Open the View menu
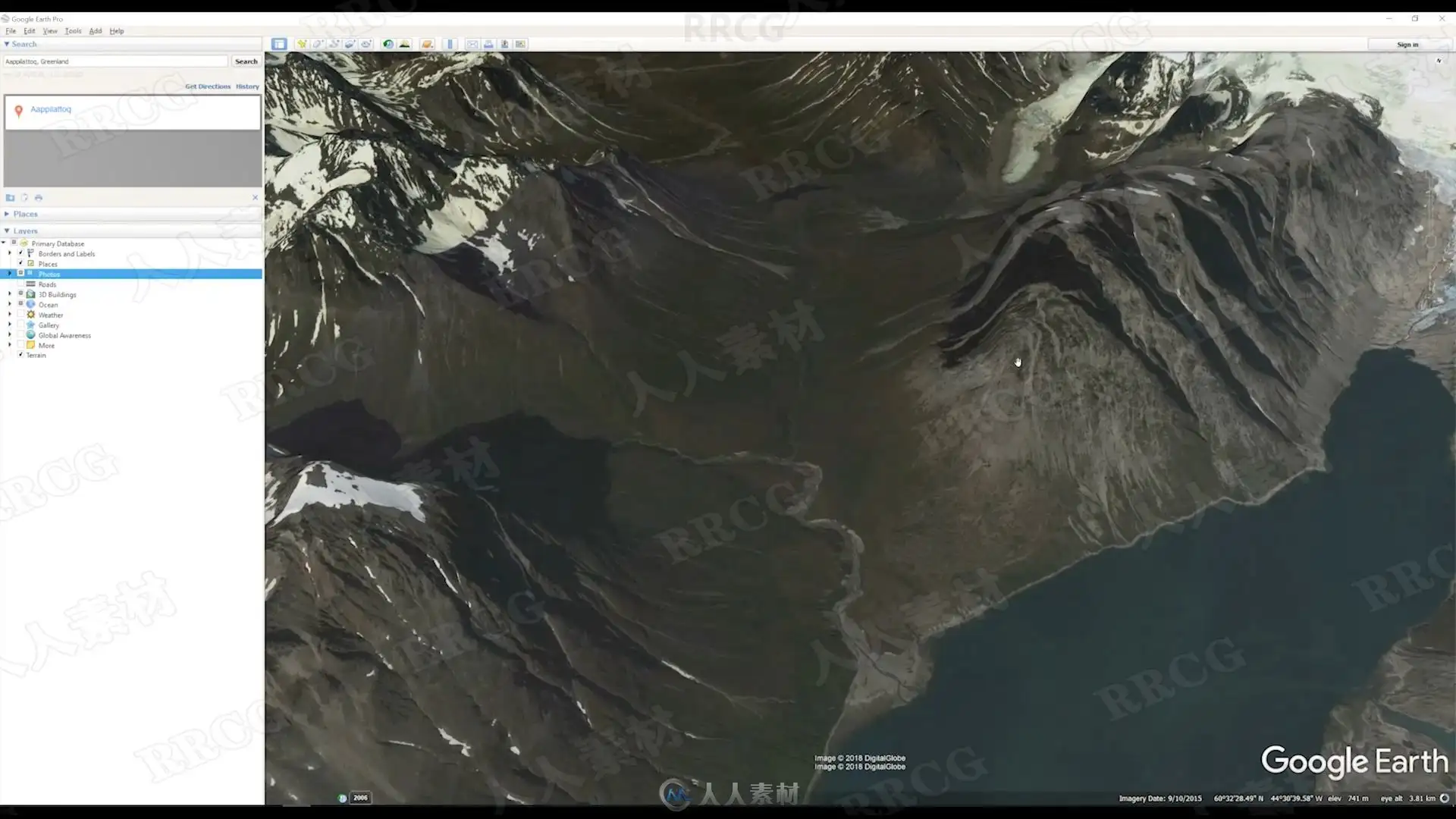Screen dimensions: 1456x819 (x=50, y=31)
